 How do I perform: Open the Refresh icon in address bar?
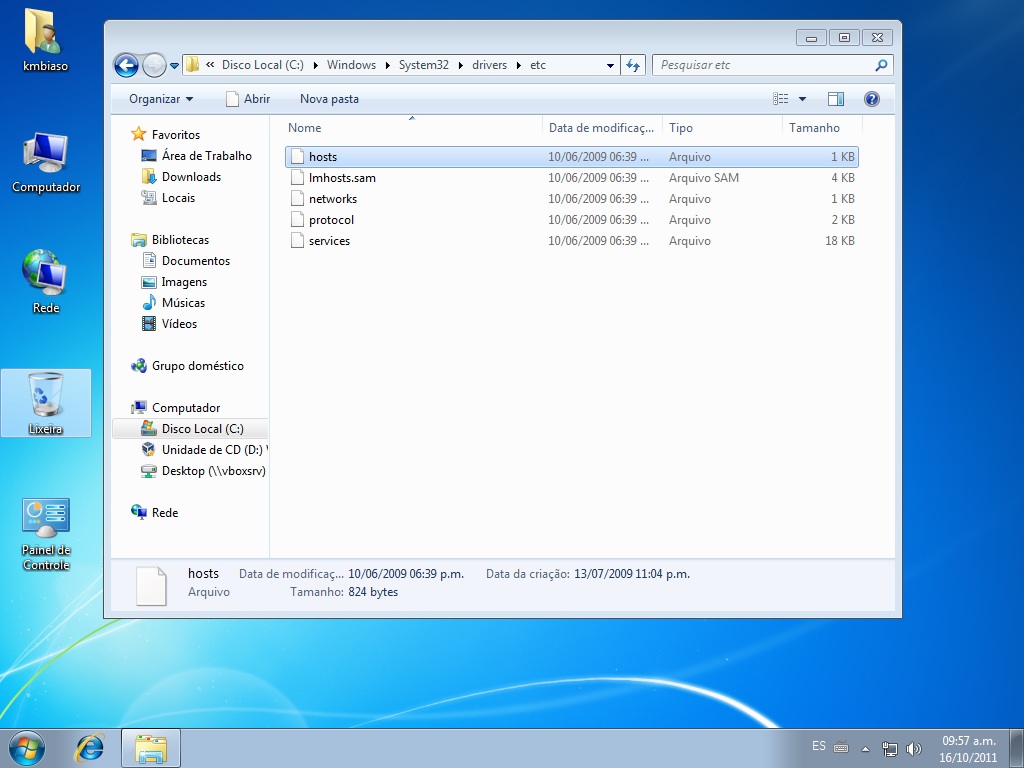[x=634, y=64]
